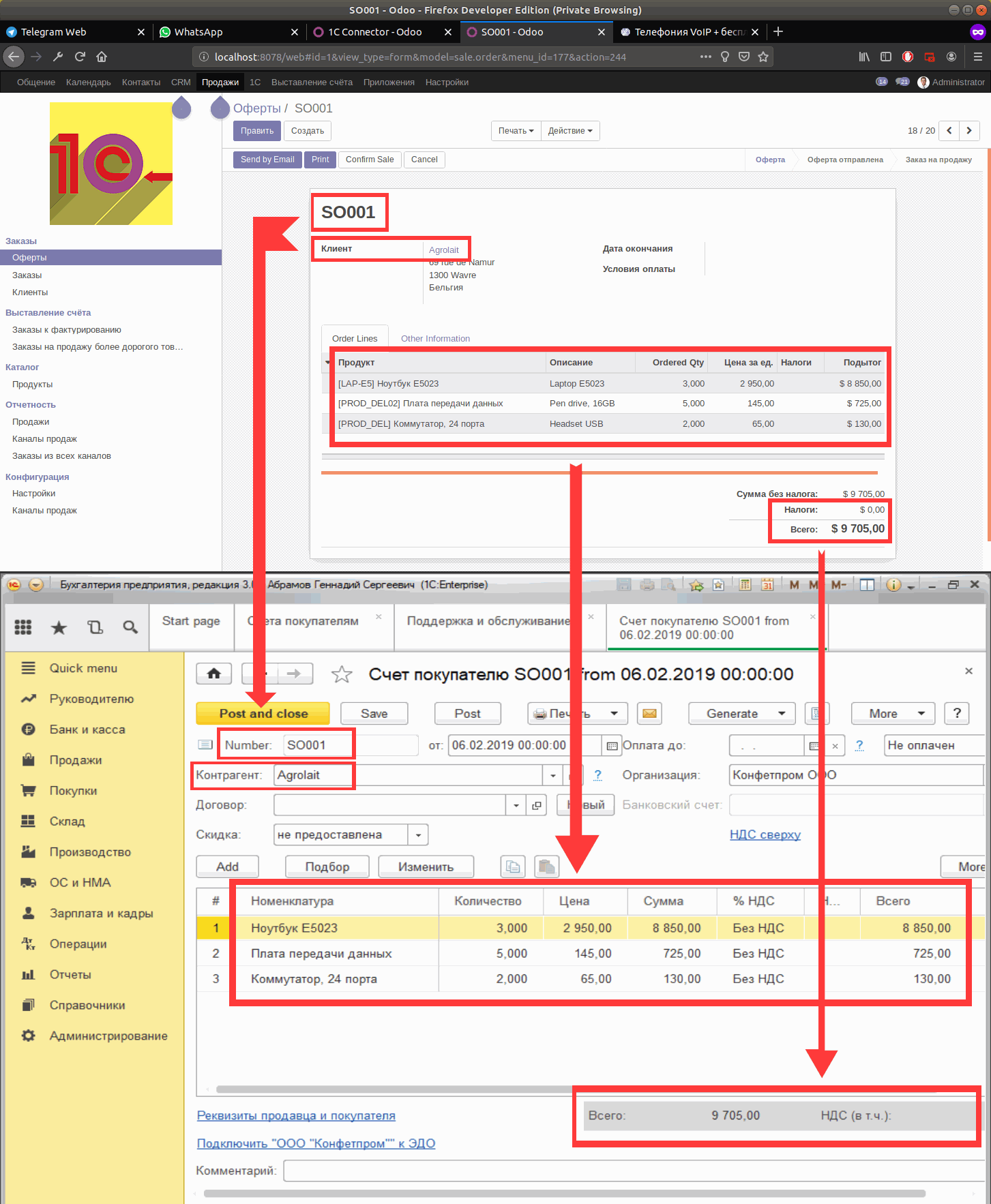The image size is (991, 1204).
Task: Open the calendar picker next to document date
Action: (612, 745)
